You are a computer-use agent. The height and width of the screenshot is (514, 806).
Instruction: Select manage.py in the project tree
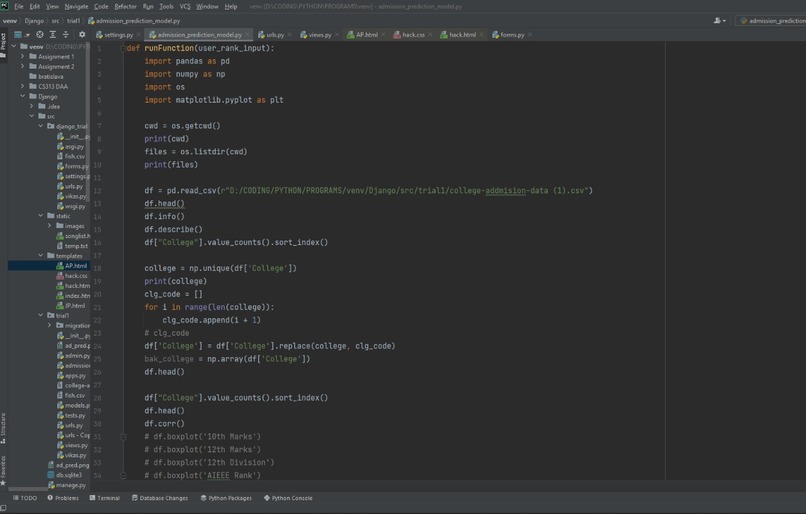coord(67,485)
